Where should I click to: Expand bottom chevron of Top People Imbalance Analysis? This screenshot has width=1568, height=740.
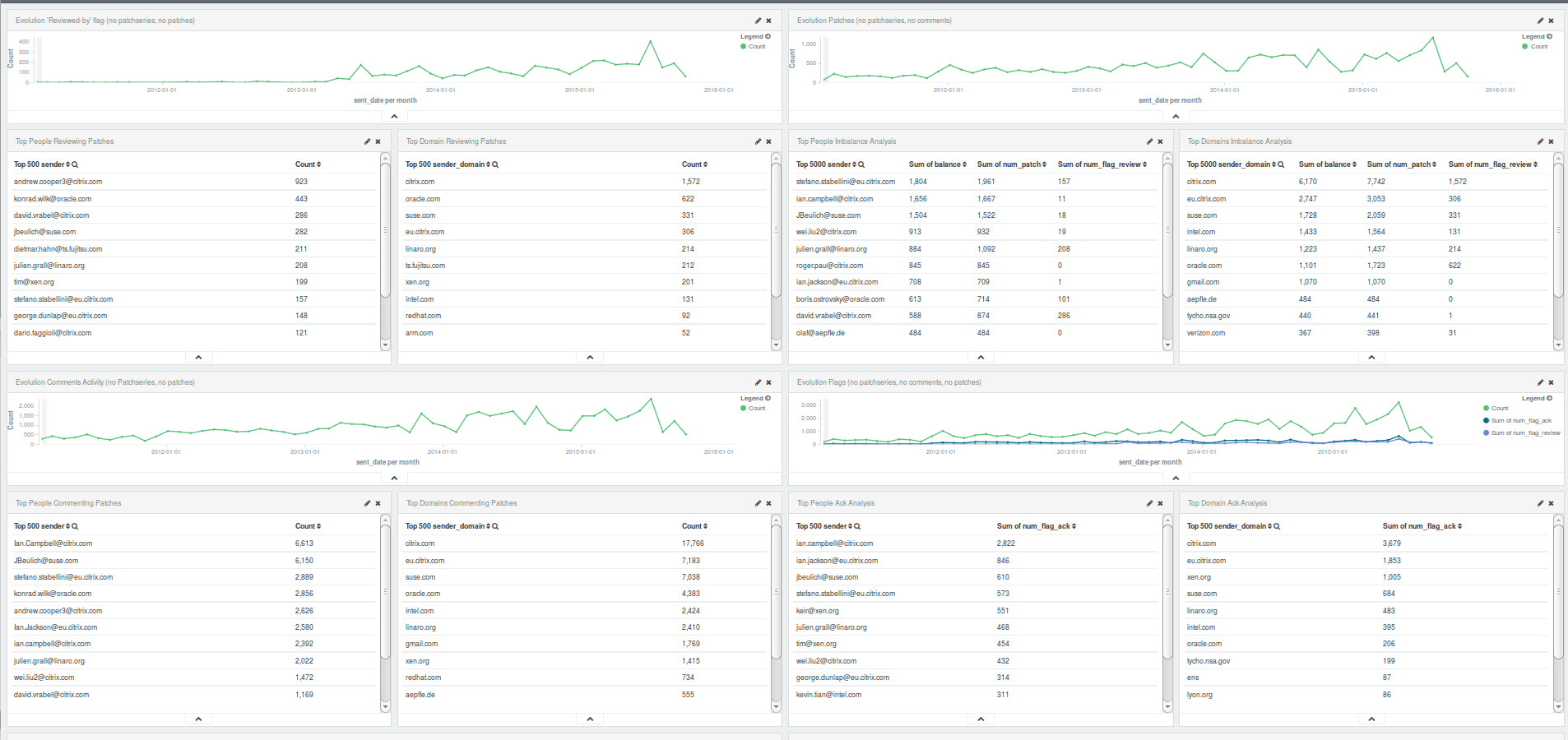981,357
